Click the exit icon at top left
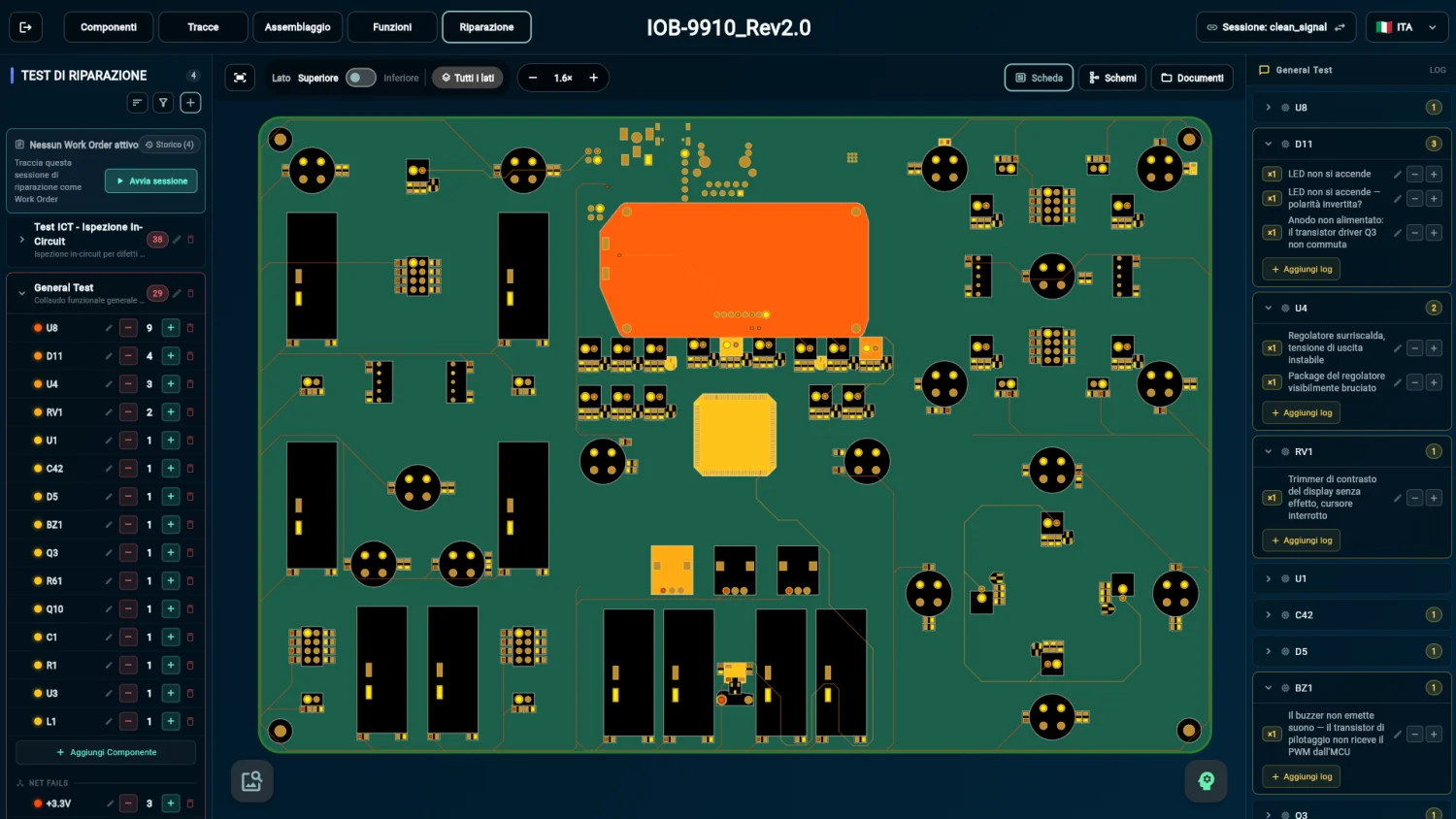Screen dimensions: 1456x819 click(26, 27)
